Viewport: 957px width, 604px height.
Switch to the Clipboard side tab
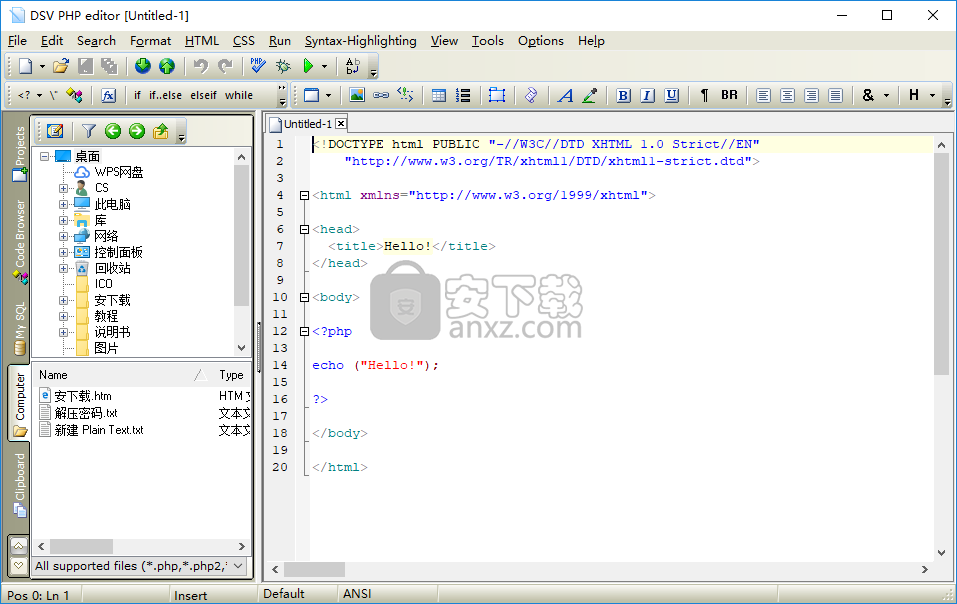tap(20, 485)
